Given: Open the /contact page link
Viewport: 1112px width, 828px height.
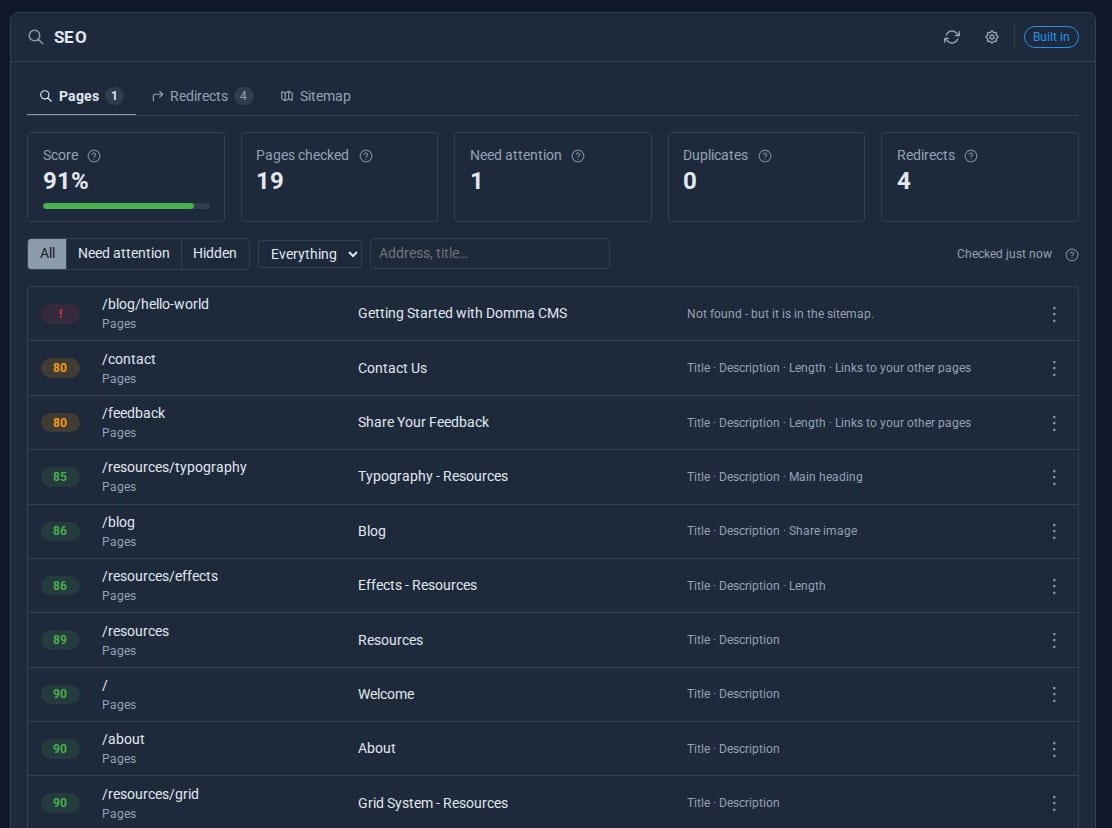Looking at the screenshot, I should [x=128, y=359].
